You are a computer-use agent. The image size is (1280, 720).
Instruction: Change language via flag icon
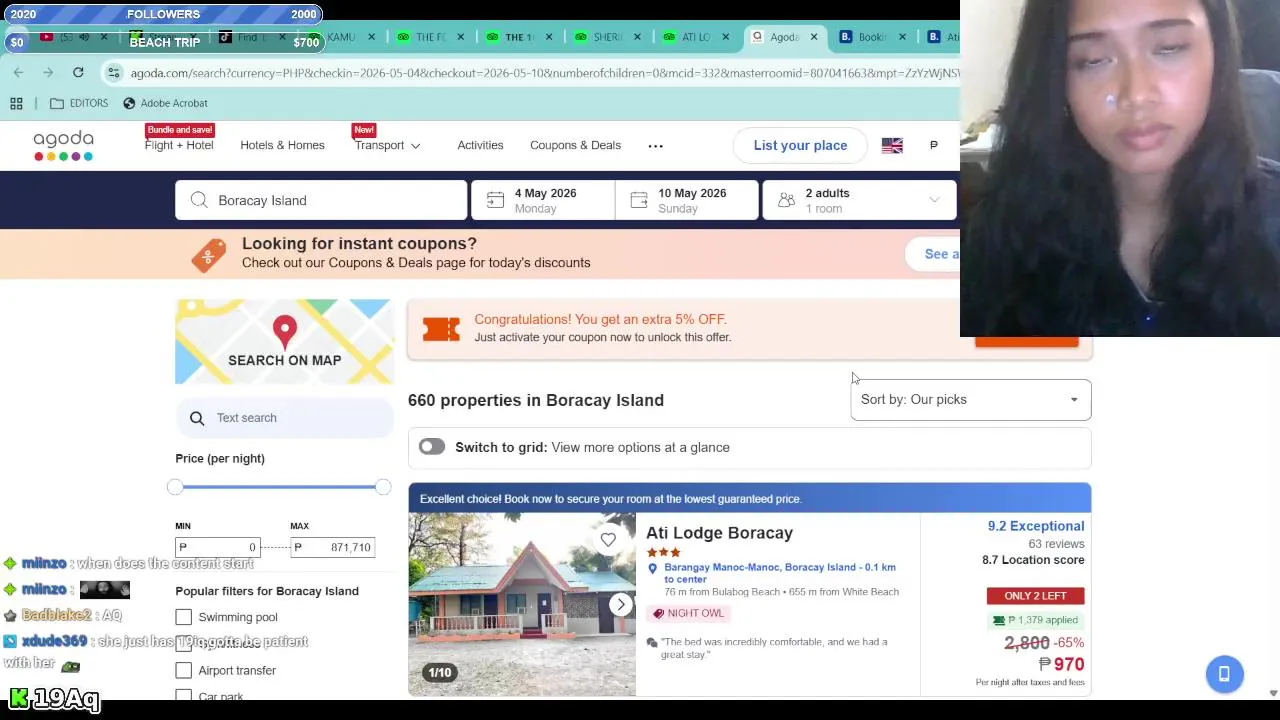(x=892, y=145)
